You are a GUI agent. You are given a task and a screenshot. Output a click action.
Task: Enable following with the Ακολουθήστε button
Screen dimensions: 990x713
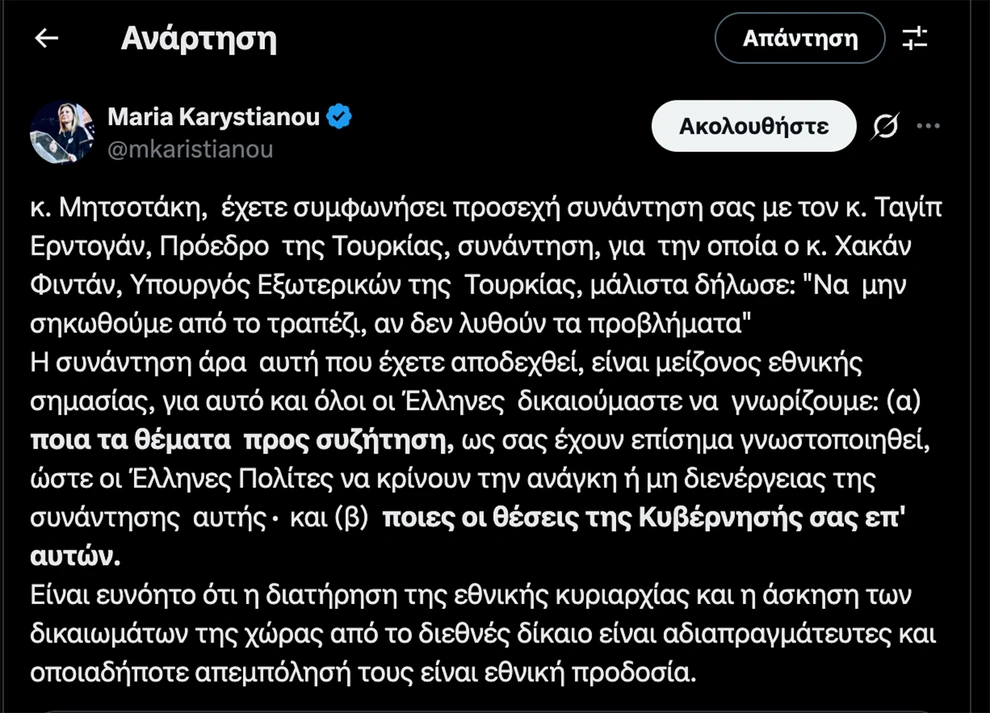[753, 126]
